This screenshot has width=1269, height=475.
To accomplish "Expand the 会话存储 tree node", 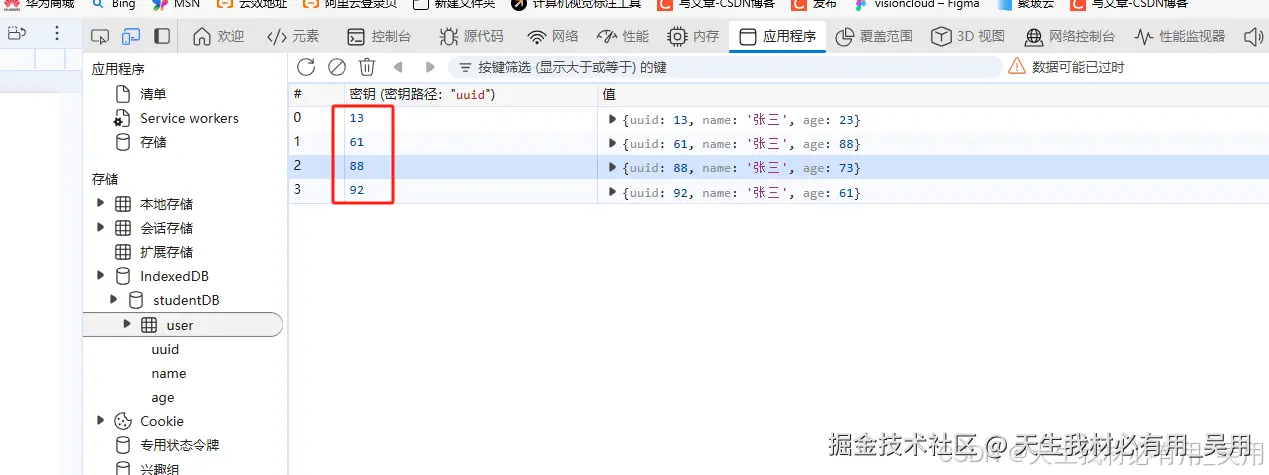I will (x=100, y=228).
